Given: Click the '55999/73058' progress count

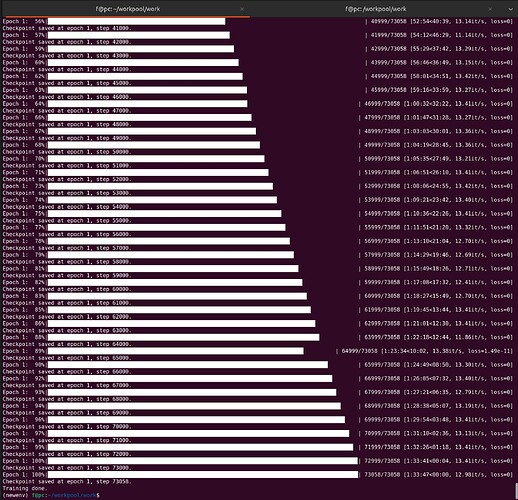Looking at the screenshot, I should 382,227.
